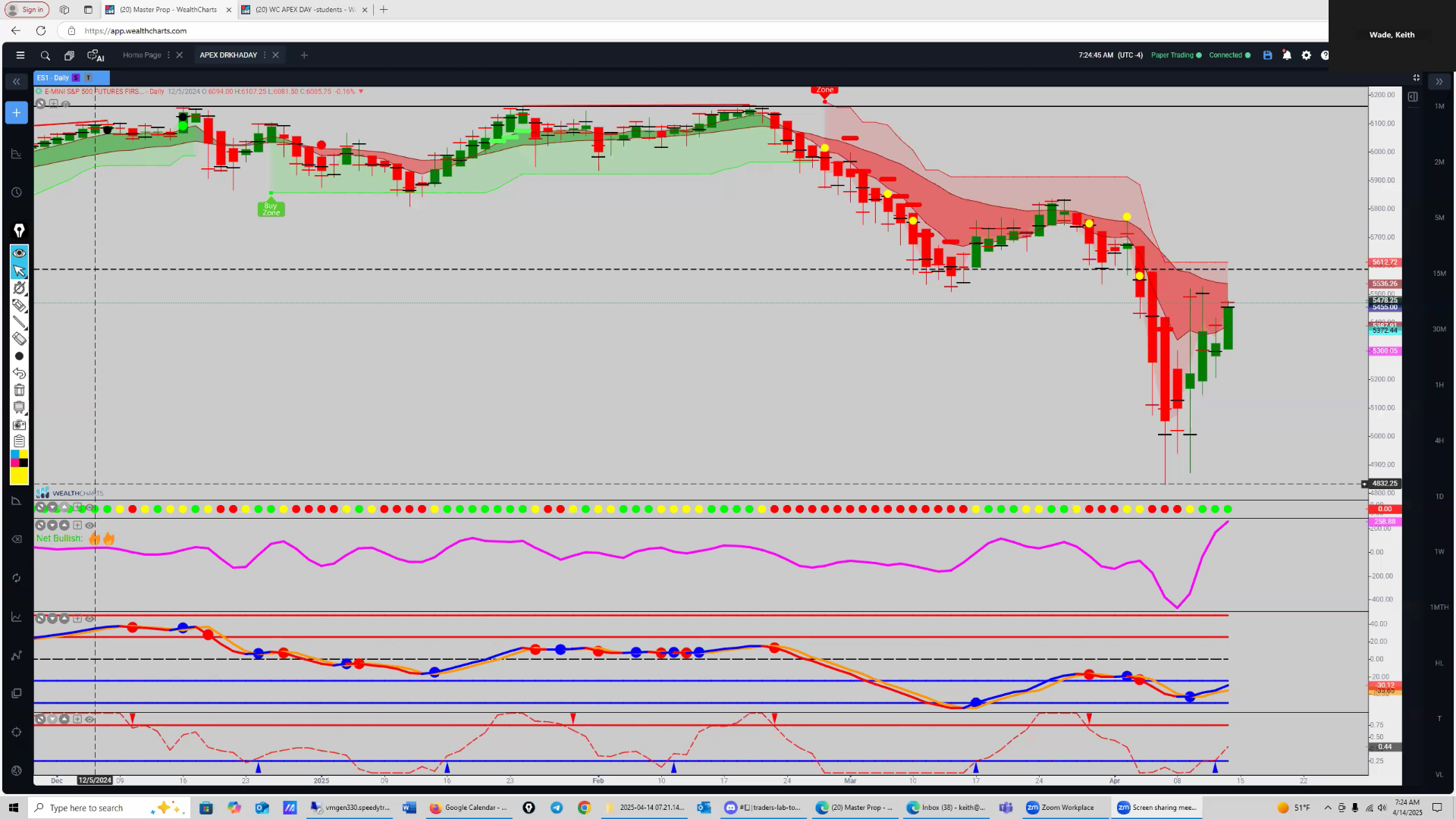Select the pen drawing tools icon

tap(19, 231)
